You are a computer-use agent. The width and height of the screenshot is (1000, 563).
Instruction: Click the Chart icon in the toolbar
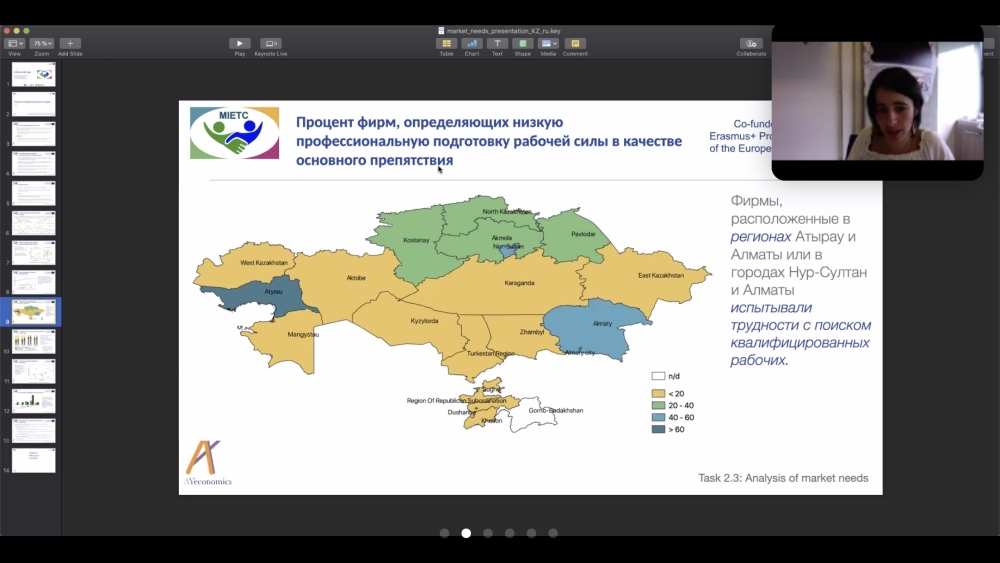(472, 43)
